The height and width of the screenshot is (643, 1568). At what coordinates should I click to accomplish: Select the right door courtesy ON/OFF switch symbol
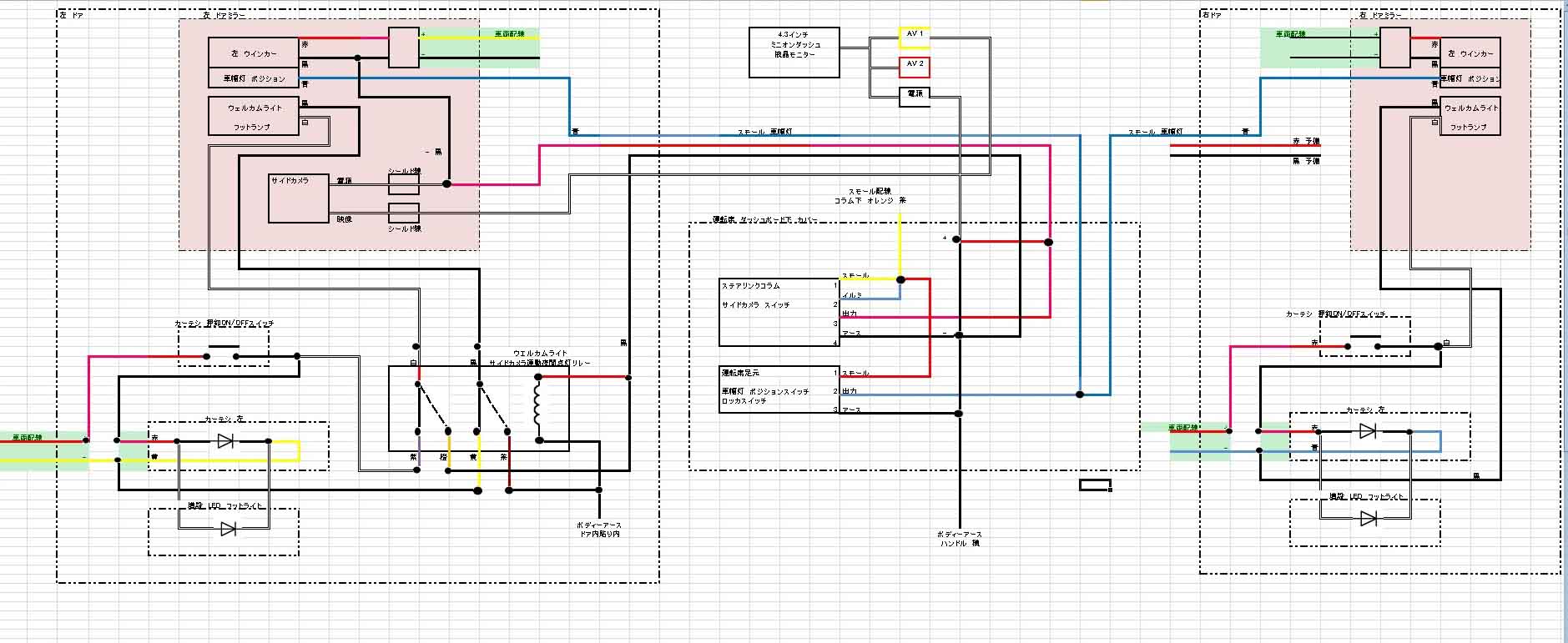[x=1364, y=340]
